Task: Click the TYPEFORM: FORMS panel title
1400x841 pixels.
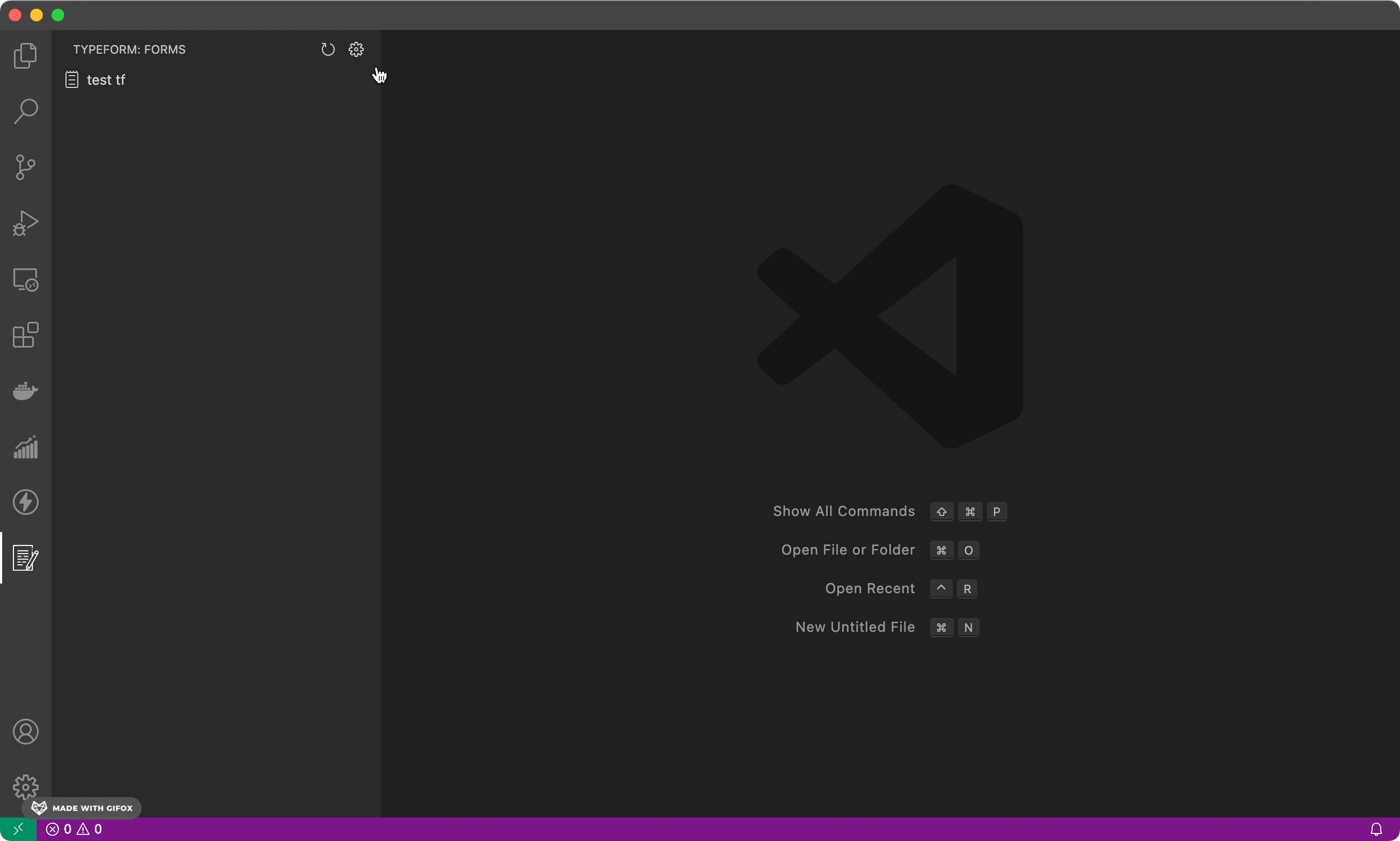Action: (x=129, y=49)
